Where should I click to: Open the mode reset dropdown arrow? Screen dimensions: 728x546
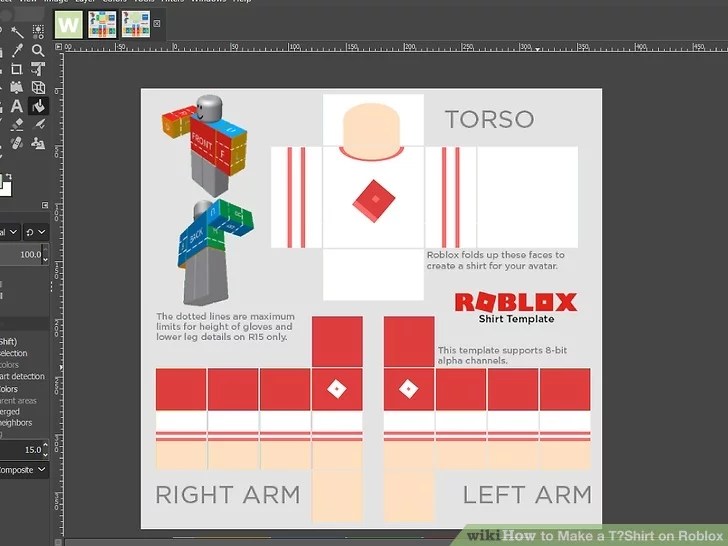tap(36, 232)
